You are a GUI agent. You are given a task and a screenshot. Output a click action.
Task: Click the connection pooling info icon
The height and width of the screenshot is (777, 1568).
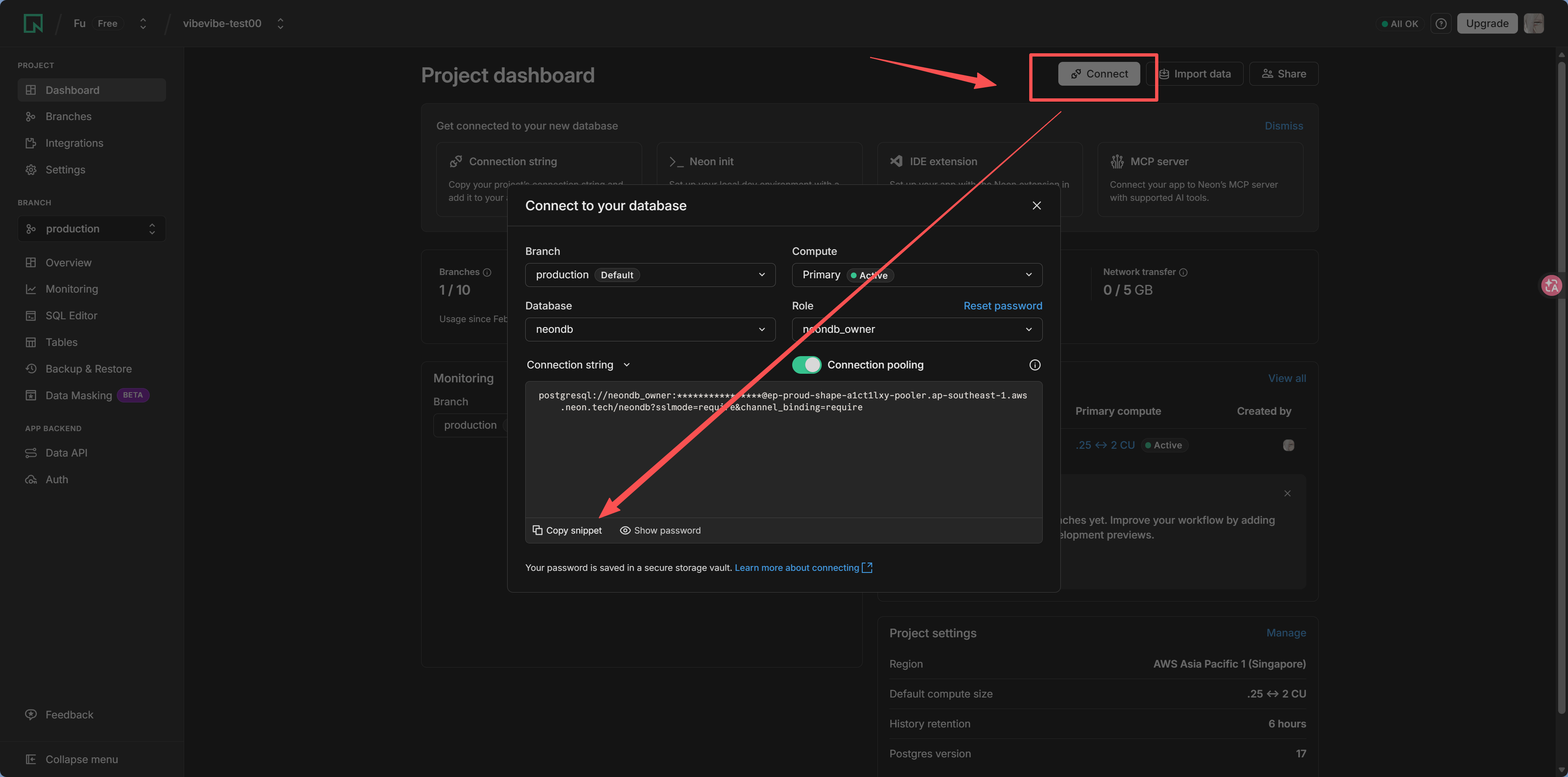(x=1034, y=364)
